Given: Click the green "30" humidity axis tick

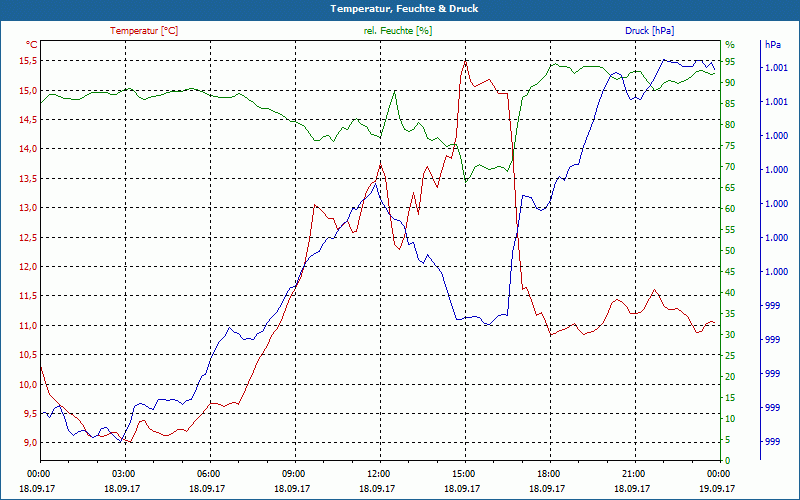Looking at the screenshot, I should pos(730,335).
